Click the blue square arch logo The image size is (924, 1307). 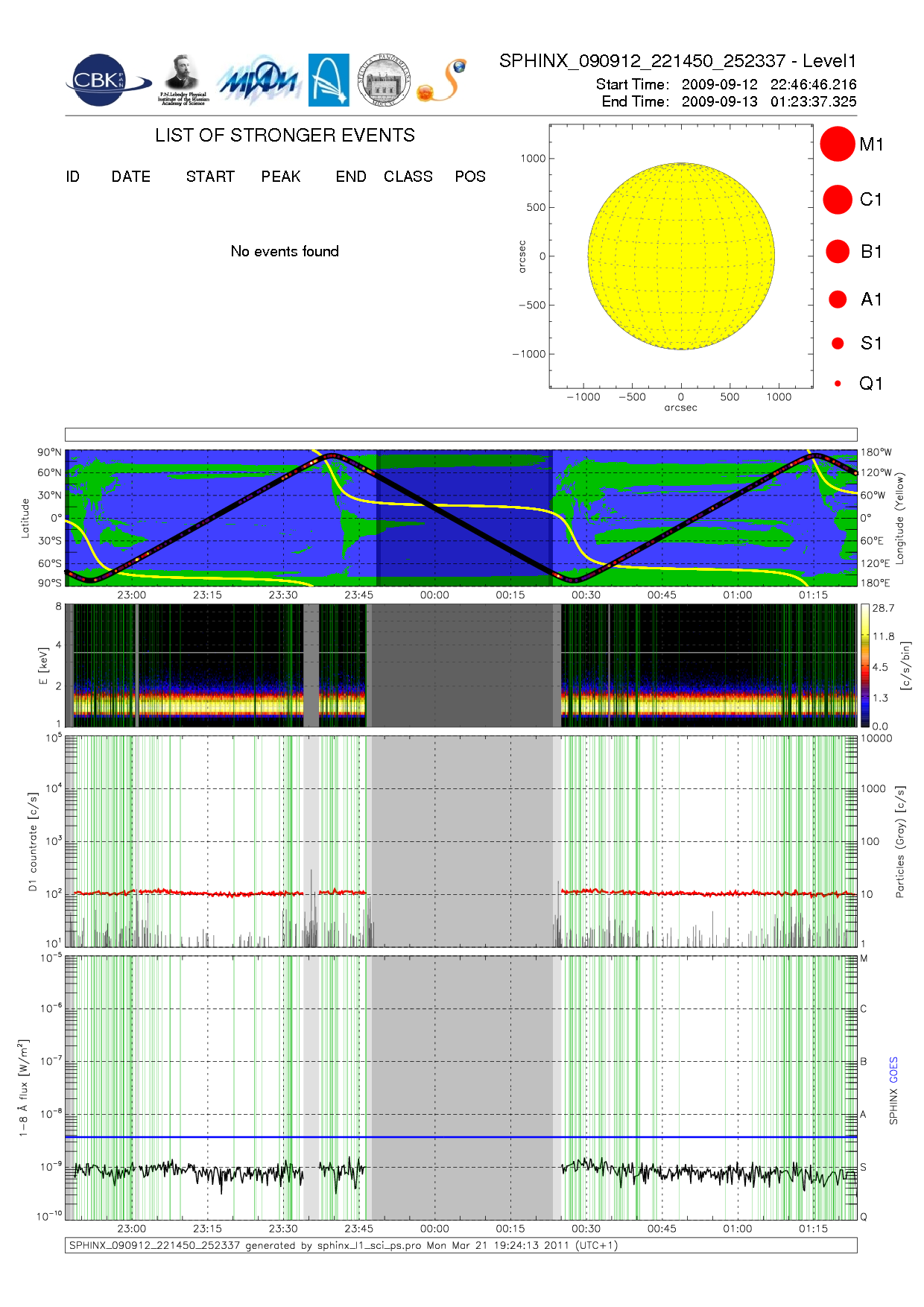329,80
